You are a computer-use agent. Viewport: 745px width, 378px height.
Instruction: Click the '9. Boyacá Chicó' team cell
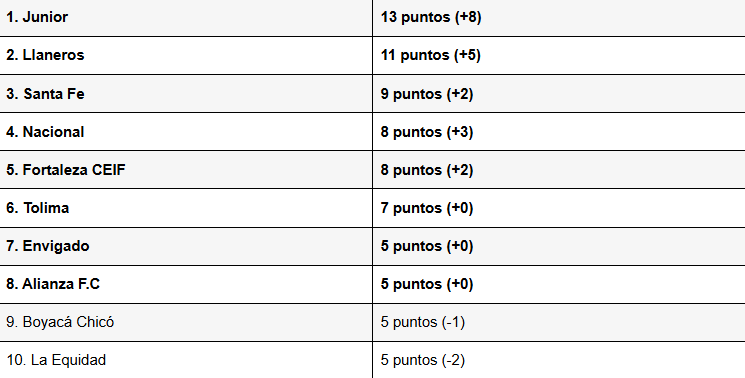coord(186,322)
